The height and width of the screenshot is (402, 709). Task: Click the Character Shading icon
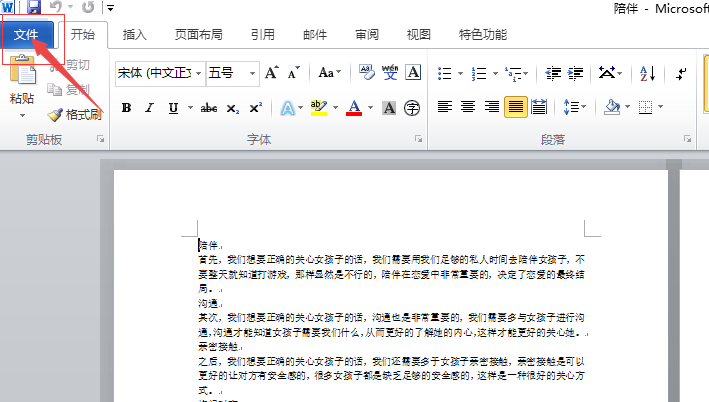[389, 108]
